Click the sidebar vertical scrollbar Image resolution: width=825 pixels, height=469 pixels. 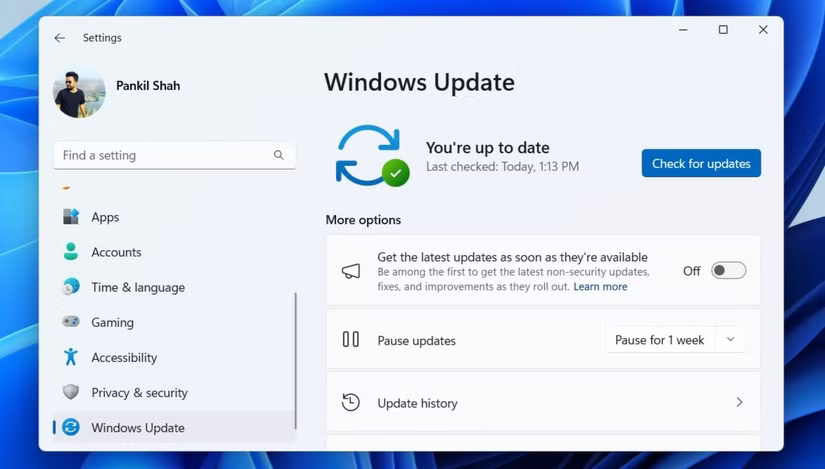295,361
